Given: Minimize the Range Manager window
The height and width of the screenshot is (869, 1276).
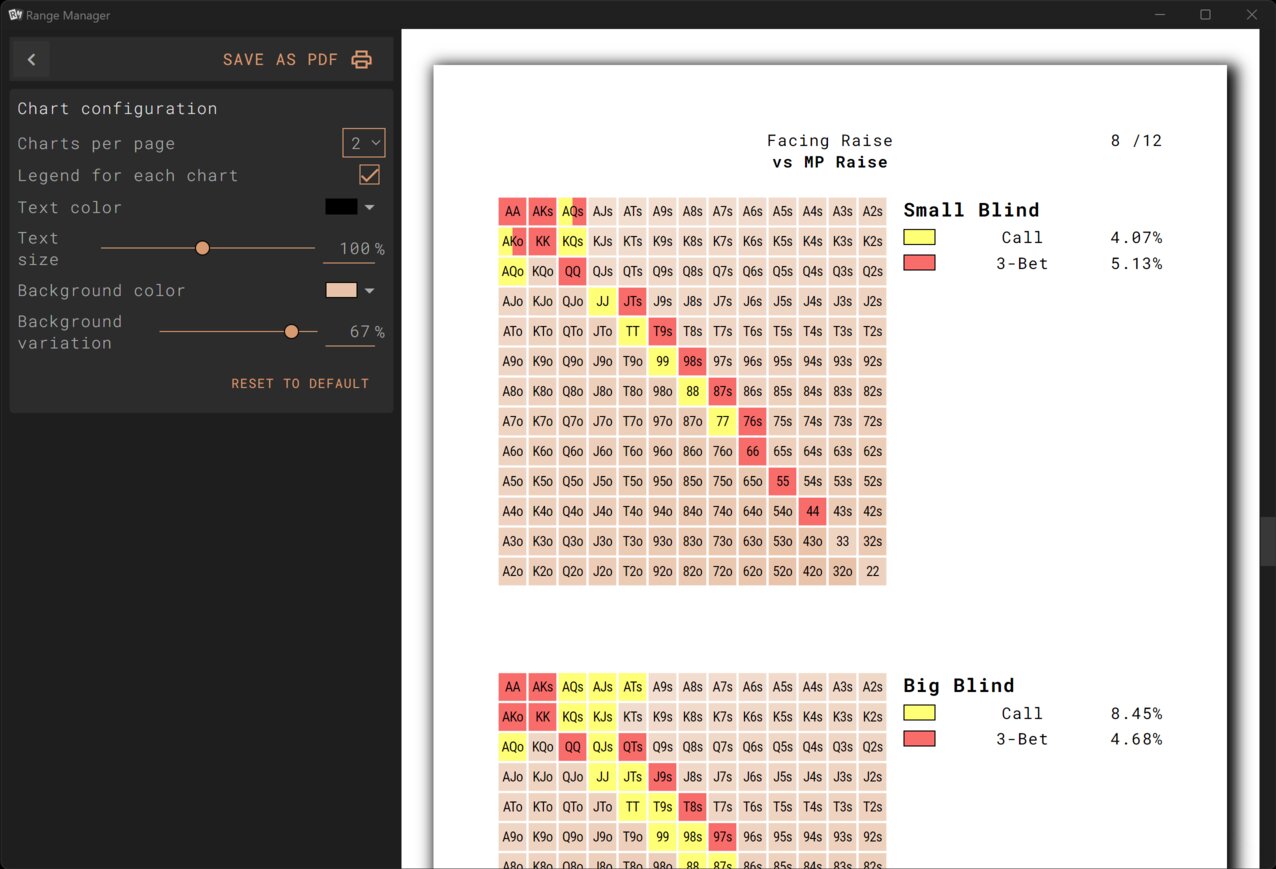Looking at the screenshot, I should pyautogui.click(x=1160, y=15).
